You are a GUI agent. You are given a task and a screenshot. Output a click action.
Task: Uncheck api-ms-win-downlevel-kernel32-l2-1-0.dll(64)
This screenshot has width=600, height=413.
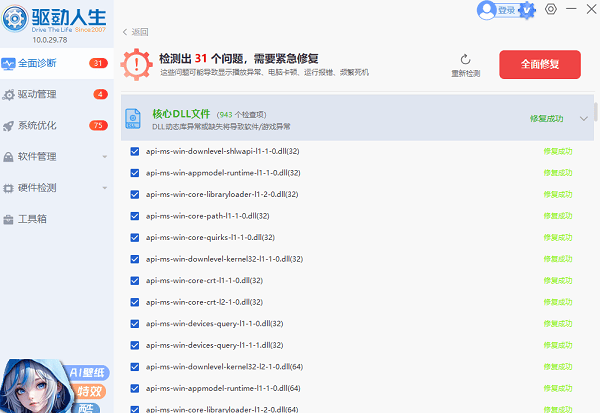(135, 367)
